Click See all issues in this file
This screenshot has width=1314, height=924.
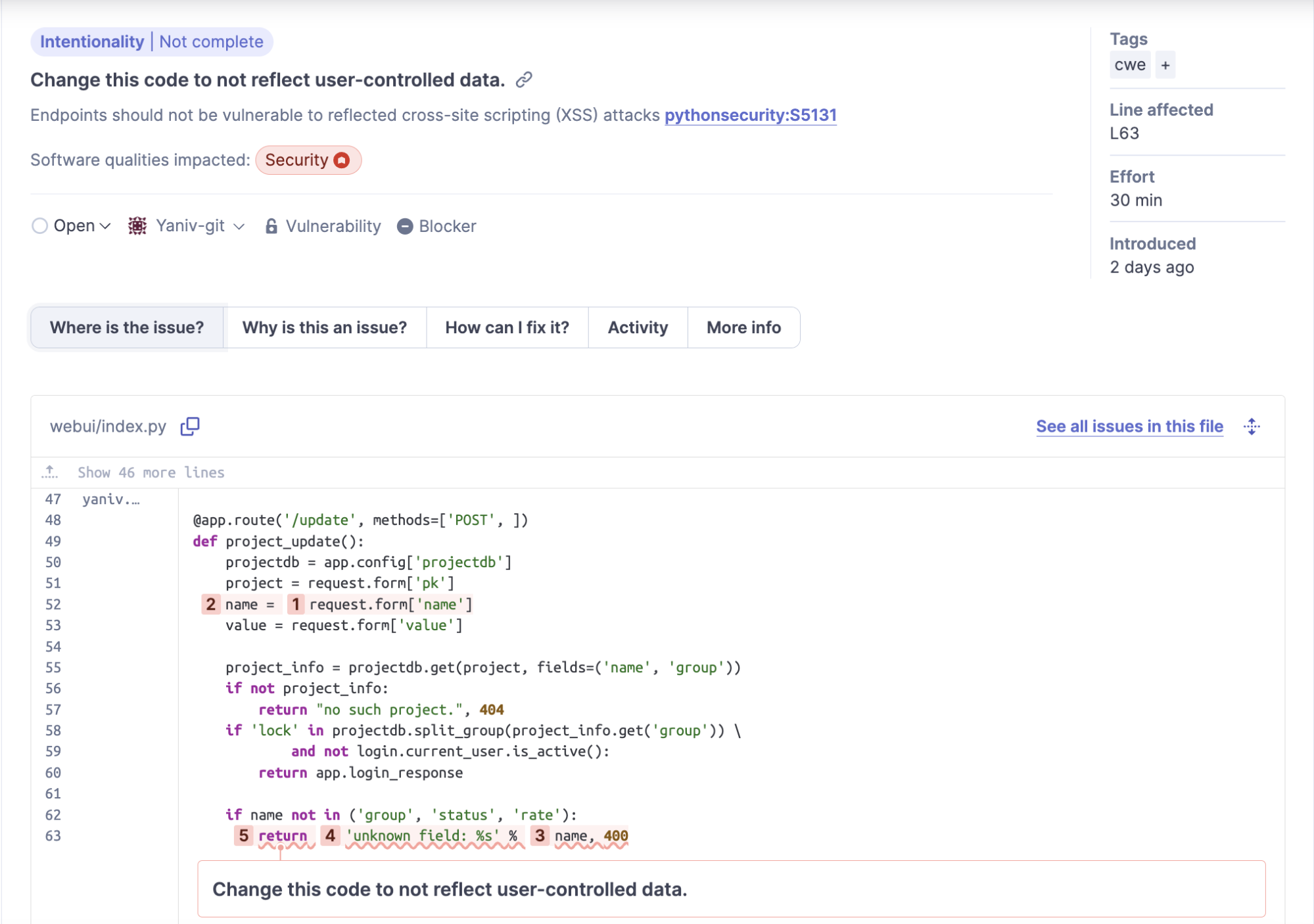click(x=1129, y=427)
